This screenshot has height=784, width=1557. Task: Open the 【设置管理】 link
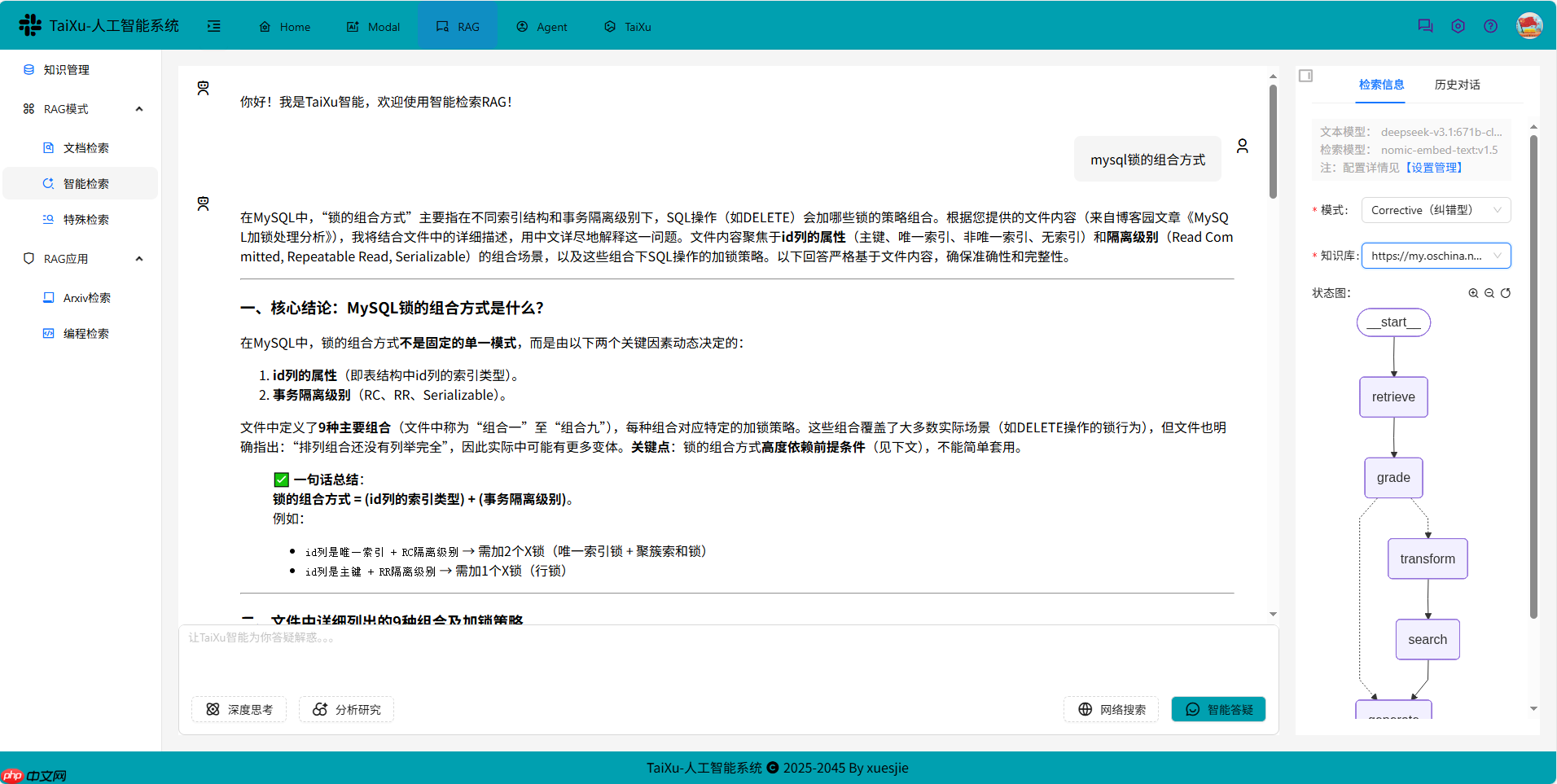coord(1435,167)
